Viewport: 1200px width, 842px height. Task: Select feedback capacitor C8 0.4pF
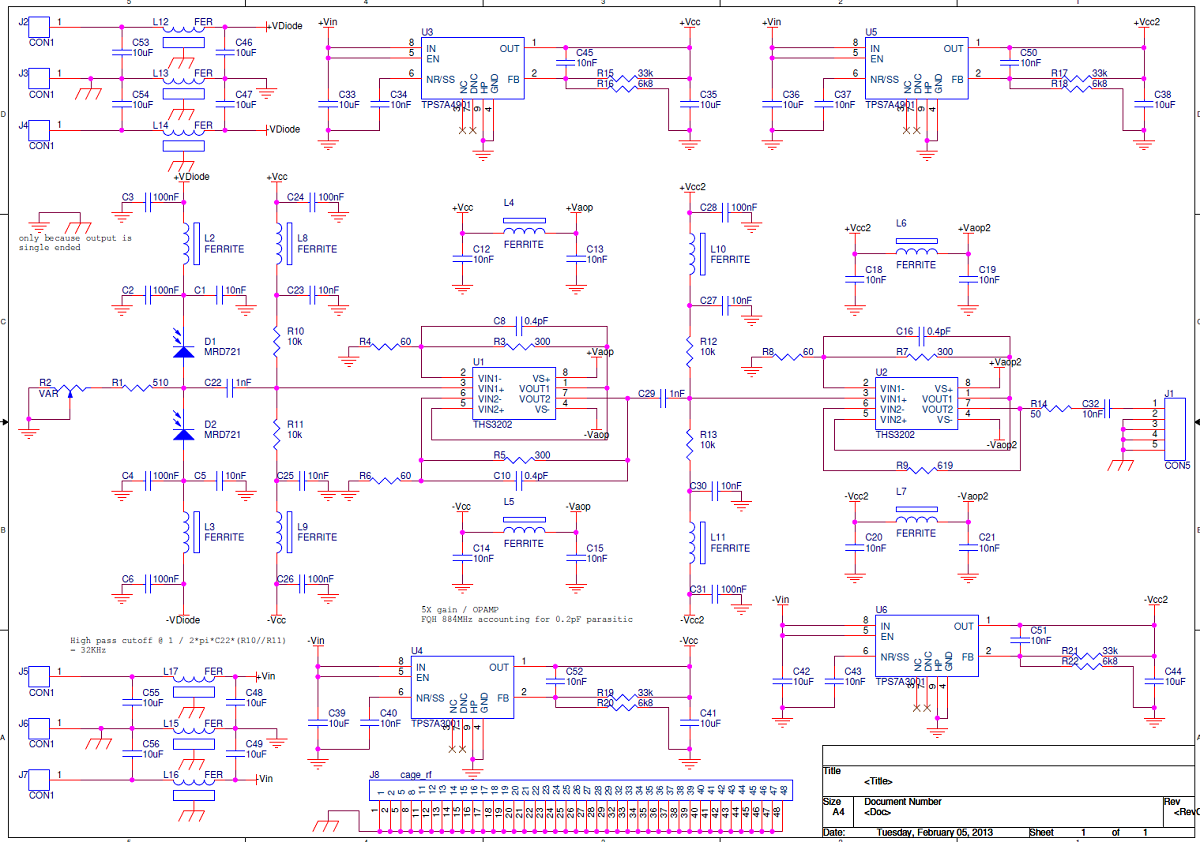pos(521,324)
